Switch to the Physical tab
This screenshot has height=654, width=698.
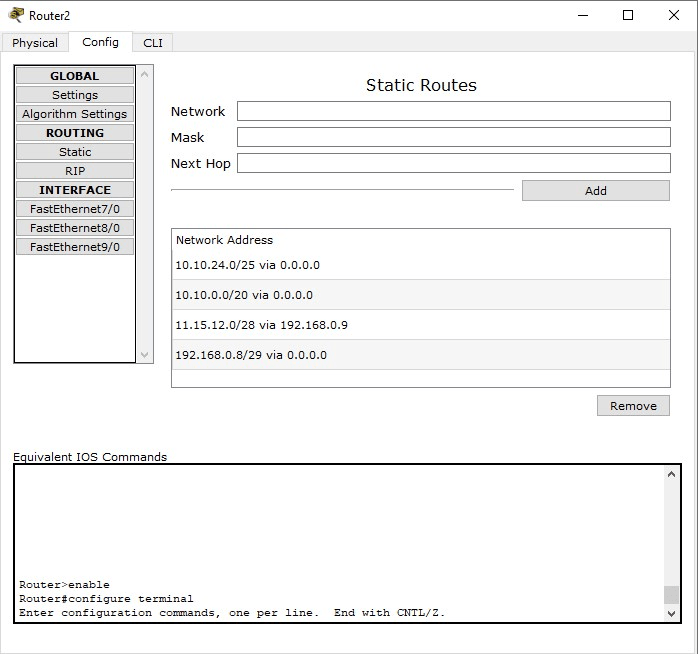click(x=35, y=43)
